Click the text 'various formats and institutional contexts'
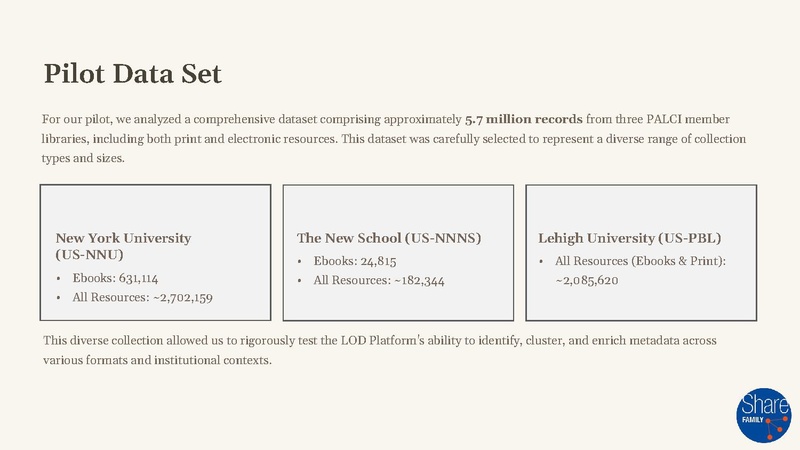 (x=157, y=360)
